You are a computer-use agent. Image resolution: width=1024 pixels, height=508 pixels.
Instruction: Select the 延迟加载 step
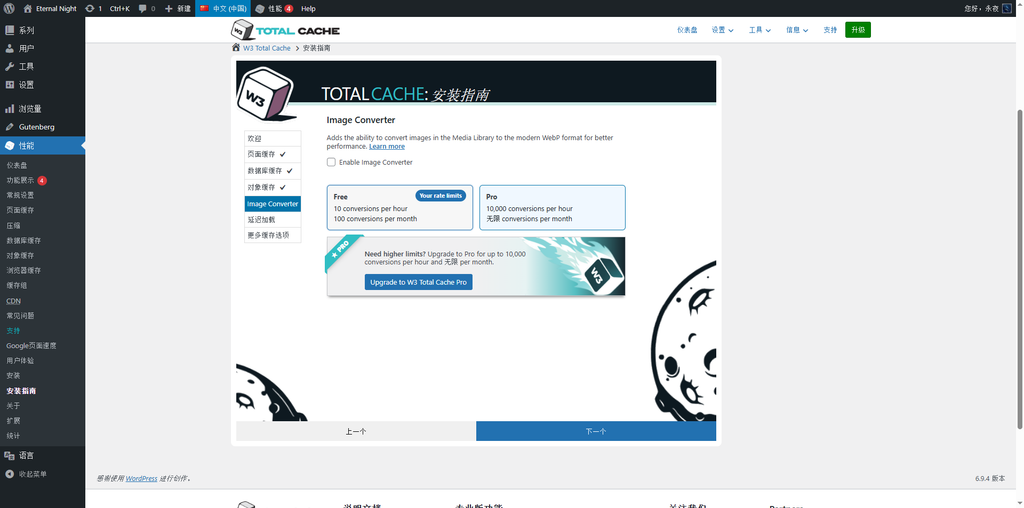click(x=273, y=220)
